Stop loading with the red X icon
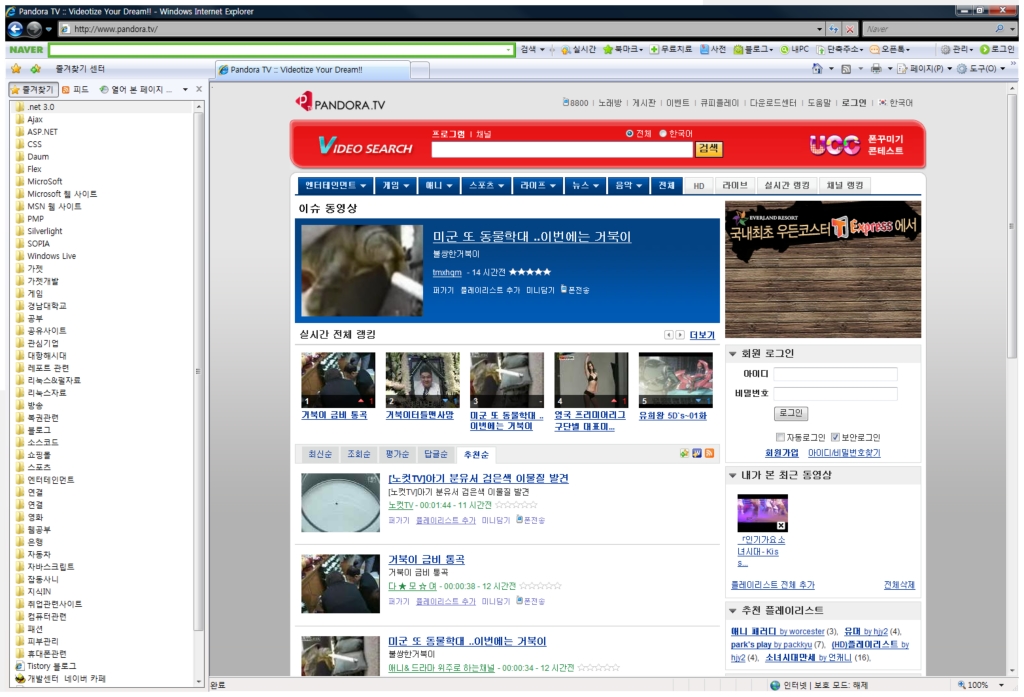This screenshot has width=1024, height=697. pyautogui.click(x=850, y=29)
